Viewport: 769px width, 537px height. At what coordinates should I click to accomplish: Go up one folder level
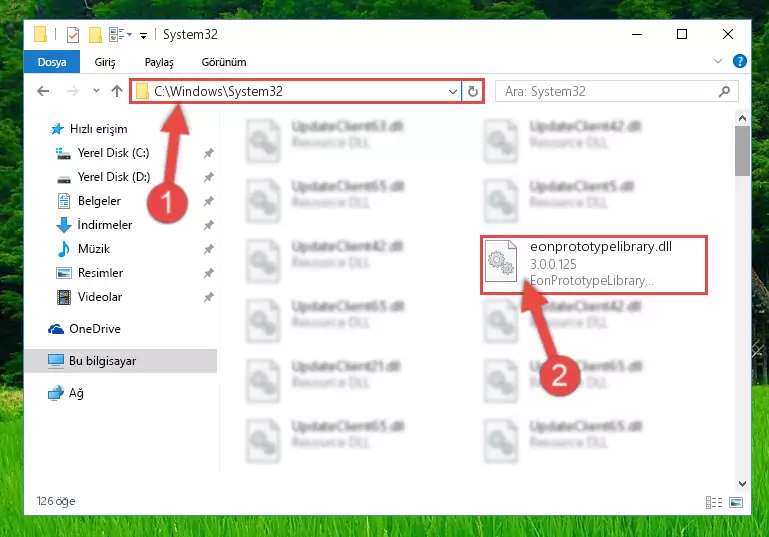[x=117, y=91]
